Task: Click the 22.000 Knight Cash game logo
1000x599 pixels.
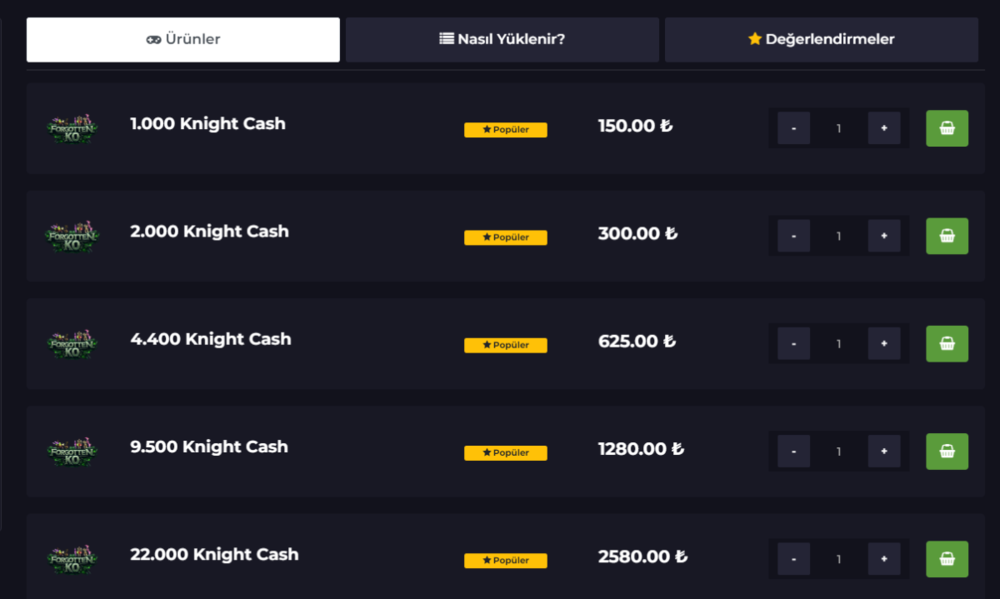Action: click(x=72, y=559)
